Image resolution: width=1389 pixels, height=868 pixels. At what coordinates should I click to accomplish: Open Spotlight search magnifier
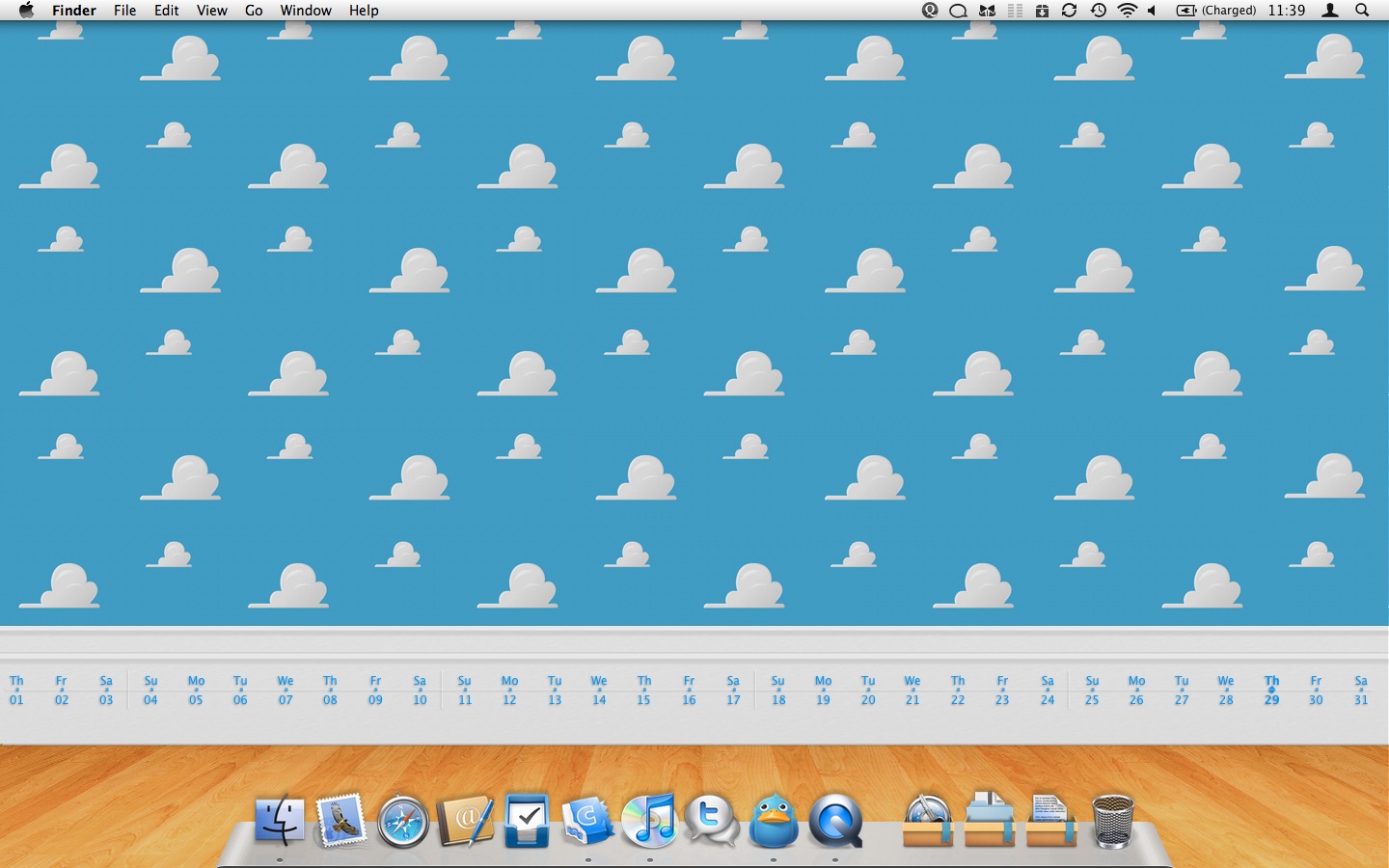point(1362,11)
